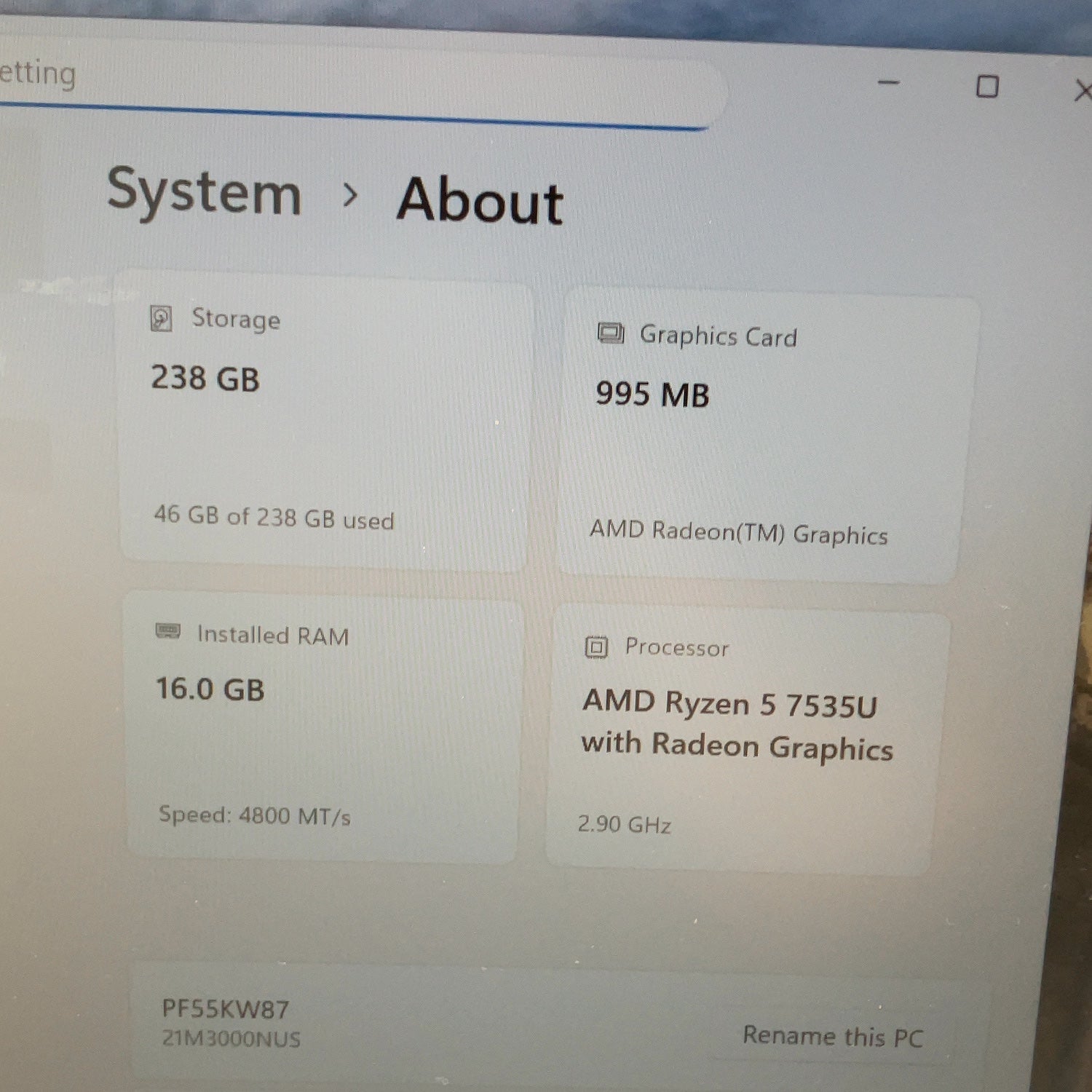
Task: Click the breadcrumb chevron after System
Action: pos(350,195)
